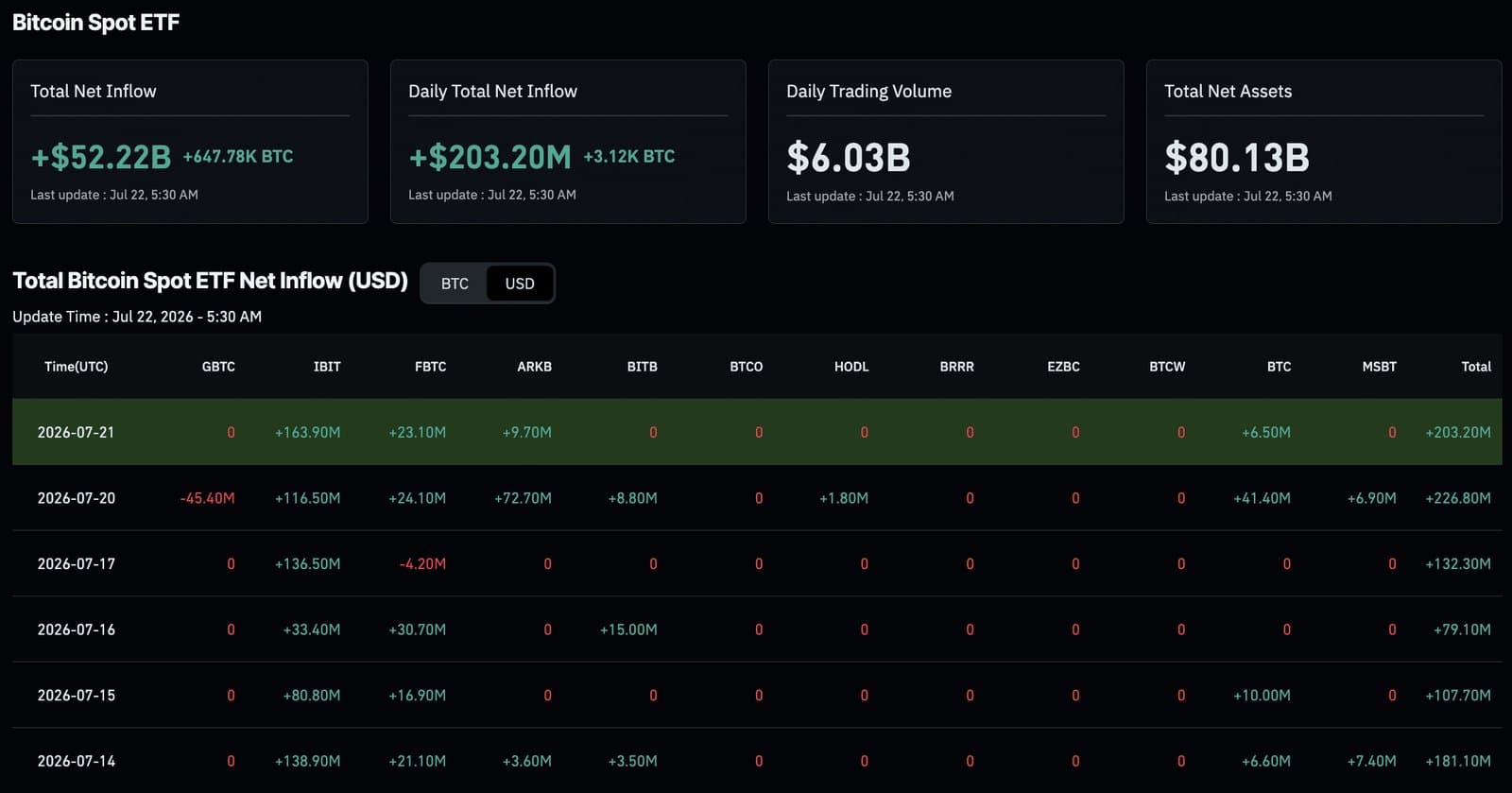This screenshot has height=793, width=1512.
Task: Select the 2026-07-16 date row
Action: 757,629
